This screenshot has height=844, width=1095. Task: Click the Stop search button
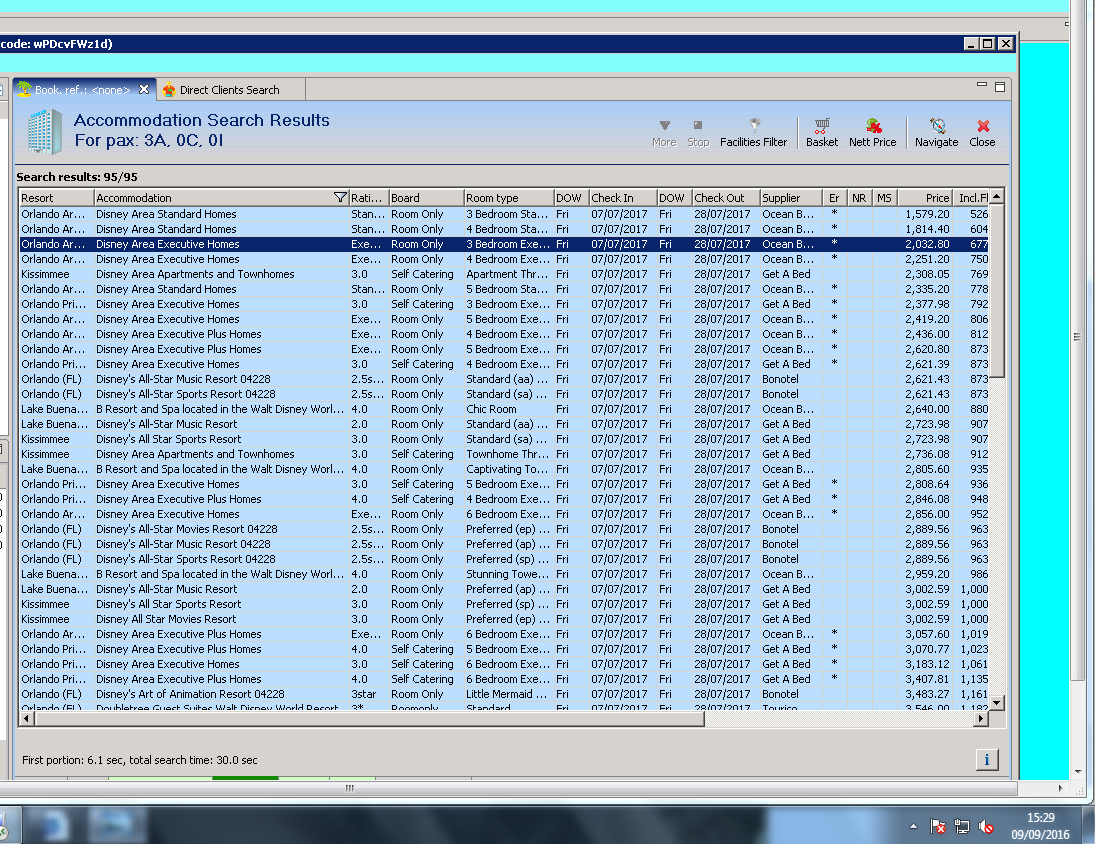tap(698, 133)
